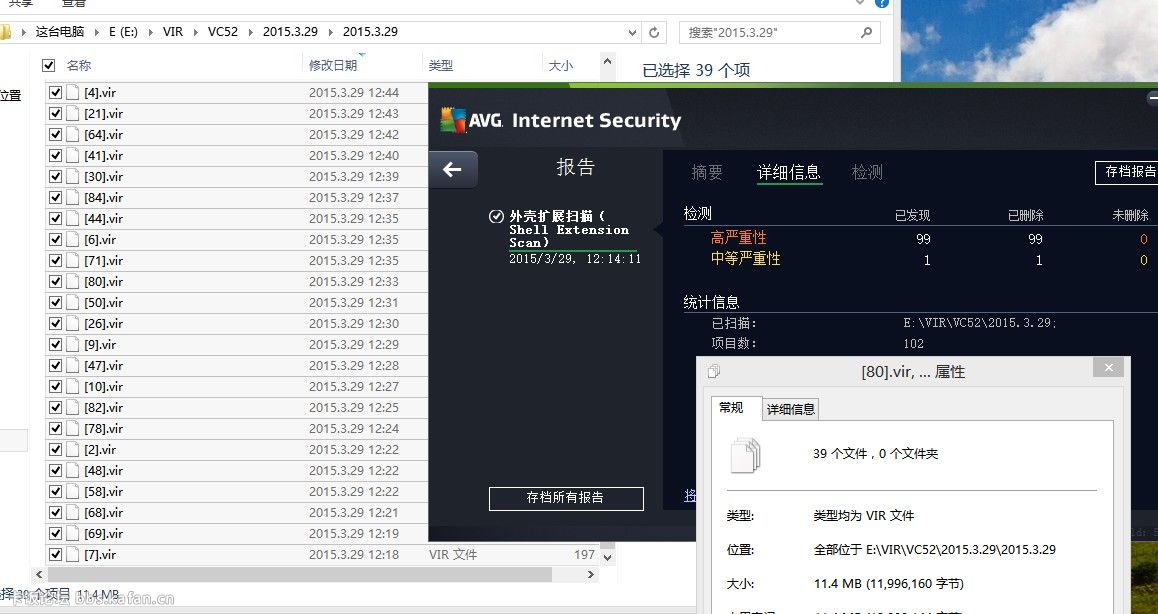1158x614 pixels.
Task: Click the file icon of [80].vir
Action: pyautogui.click(x=72, y=282)
